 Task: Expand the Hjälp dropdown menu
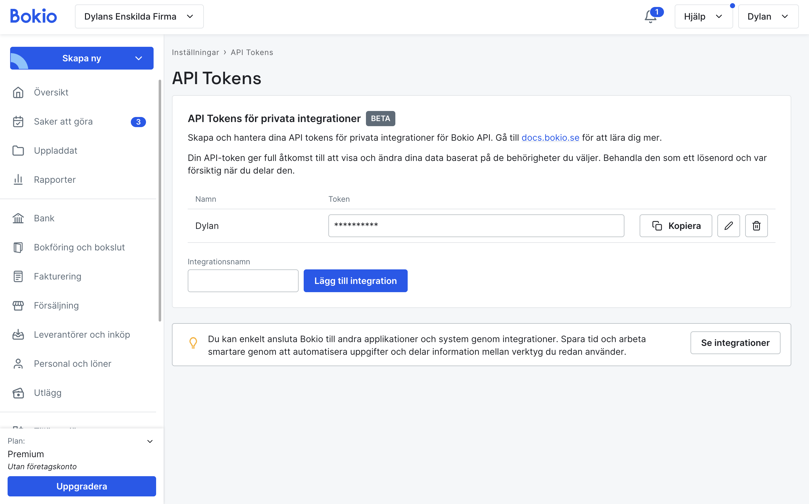(703, 17)
